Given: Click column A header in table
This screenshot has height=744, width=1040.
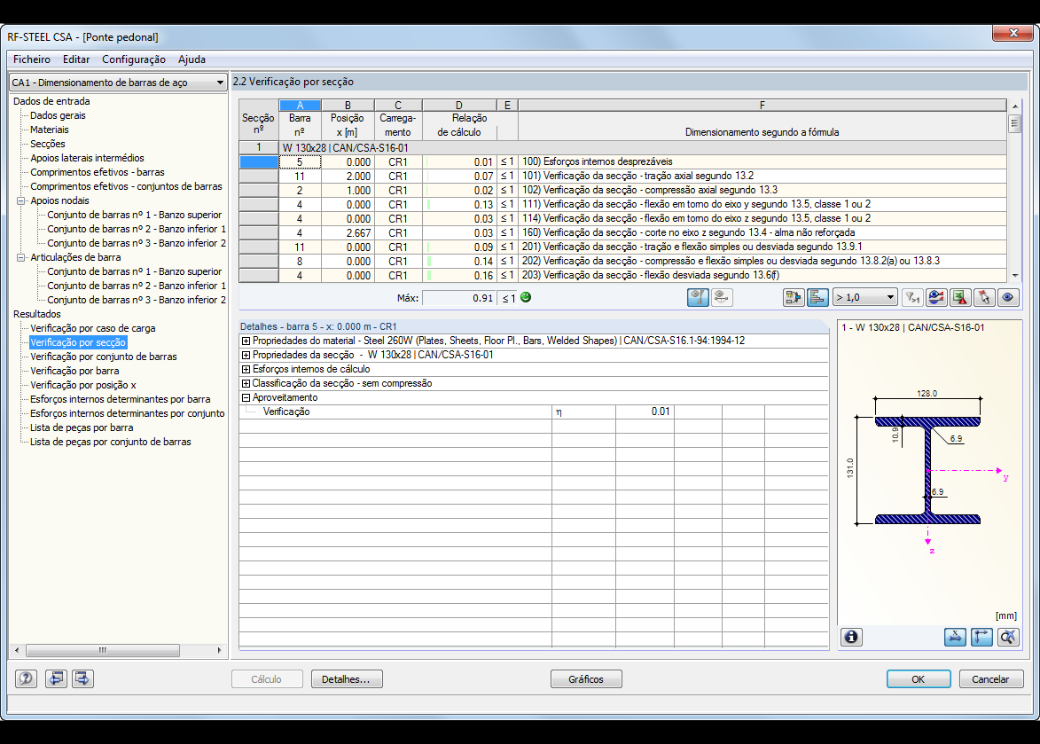Looking at the screenshot, I should pyautogui.click(x=300, y=105).
